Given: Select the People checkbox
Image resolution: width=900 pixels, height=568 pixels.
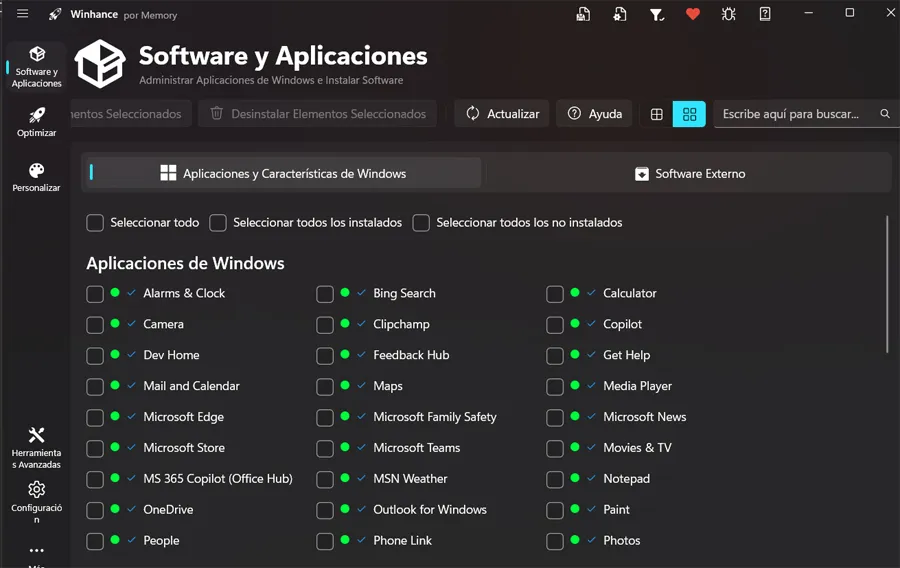Looking at the screenshot, I should 95,542.
